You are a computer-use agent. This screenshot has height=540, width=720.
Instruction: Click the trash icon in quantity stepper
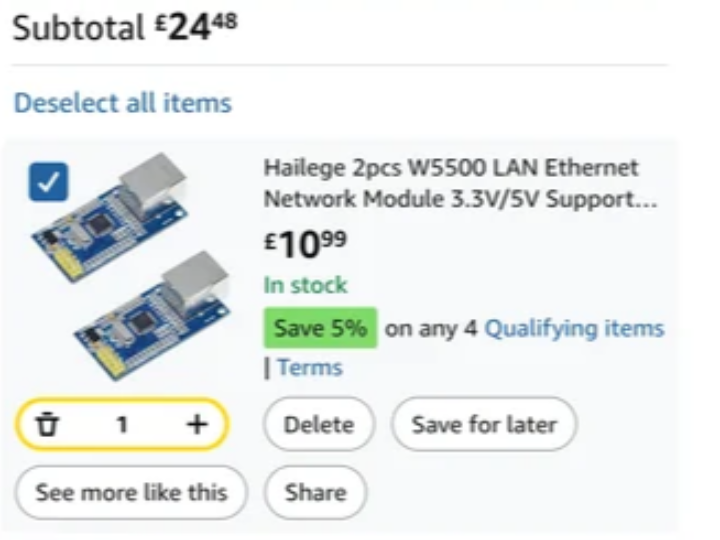(47, 425)
